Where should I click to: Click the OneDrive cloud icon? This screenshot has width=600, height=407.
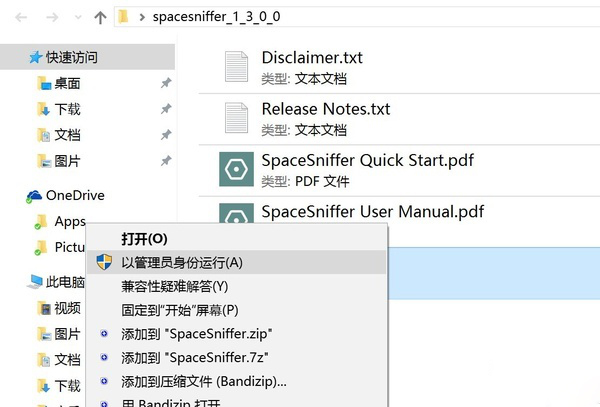35,196
